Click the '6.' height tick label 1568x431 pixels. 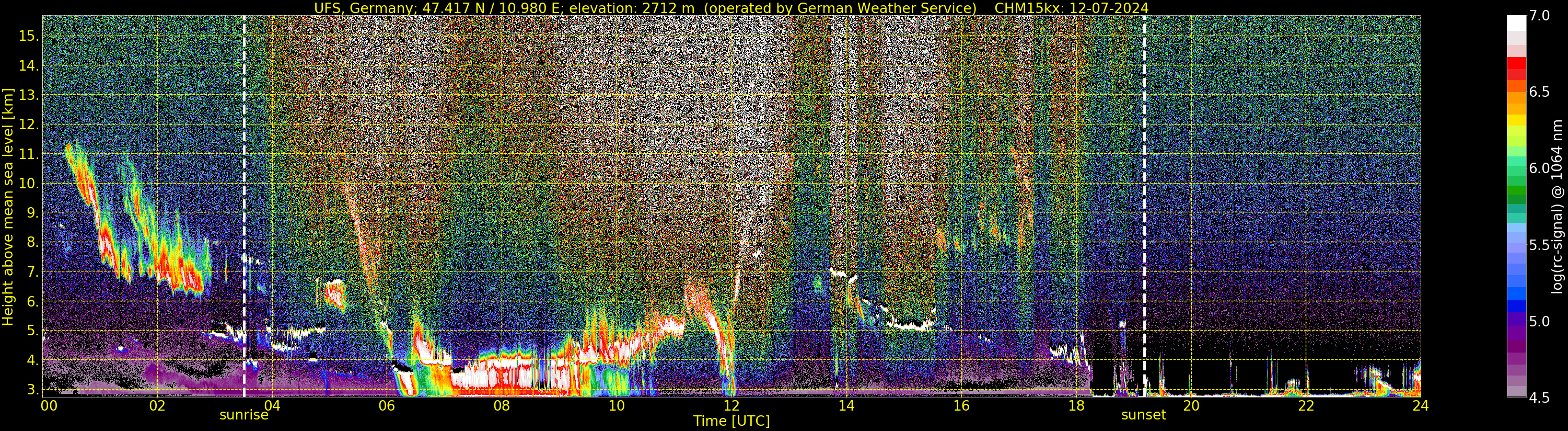click(x=33, y=302)
